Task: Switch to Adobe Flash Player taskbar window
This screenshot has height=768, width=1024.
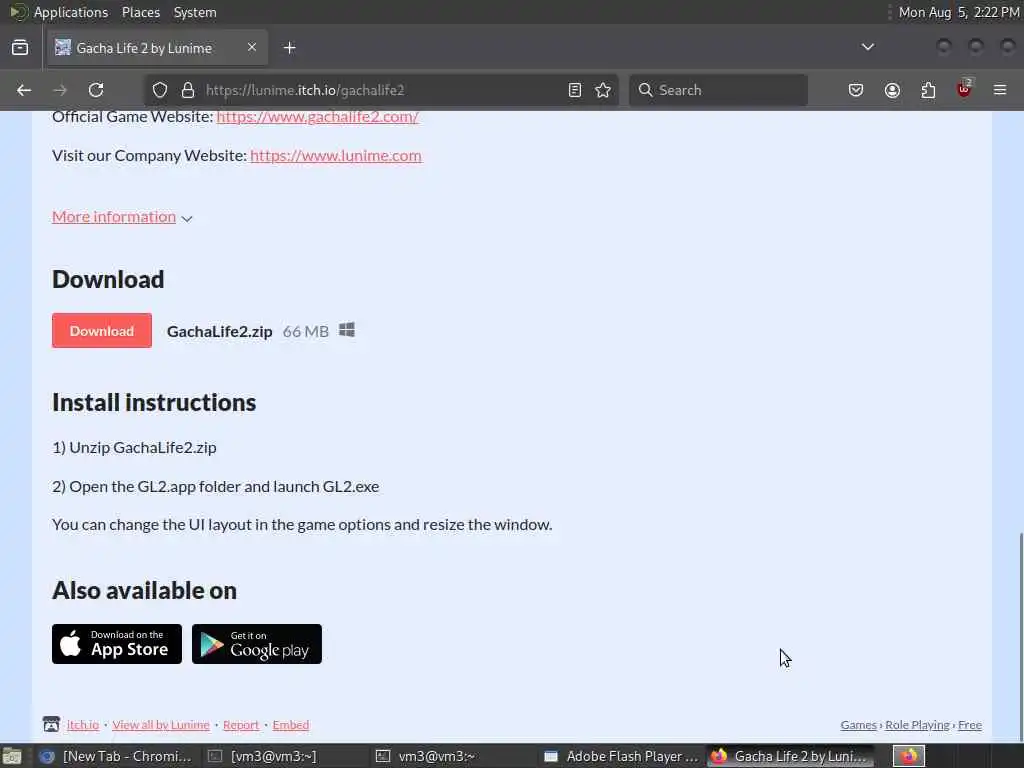Action: click(620, 756)
